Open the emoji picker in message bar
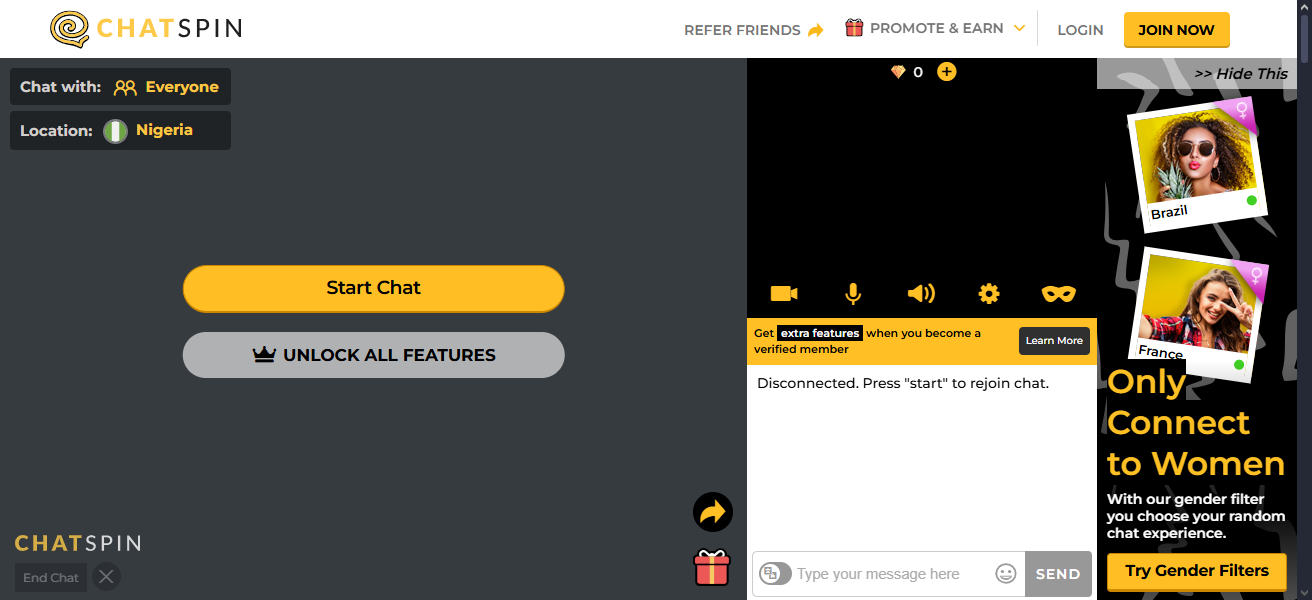 coord(1005,573)
